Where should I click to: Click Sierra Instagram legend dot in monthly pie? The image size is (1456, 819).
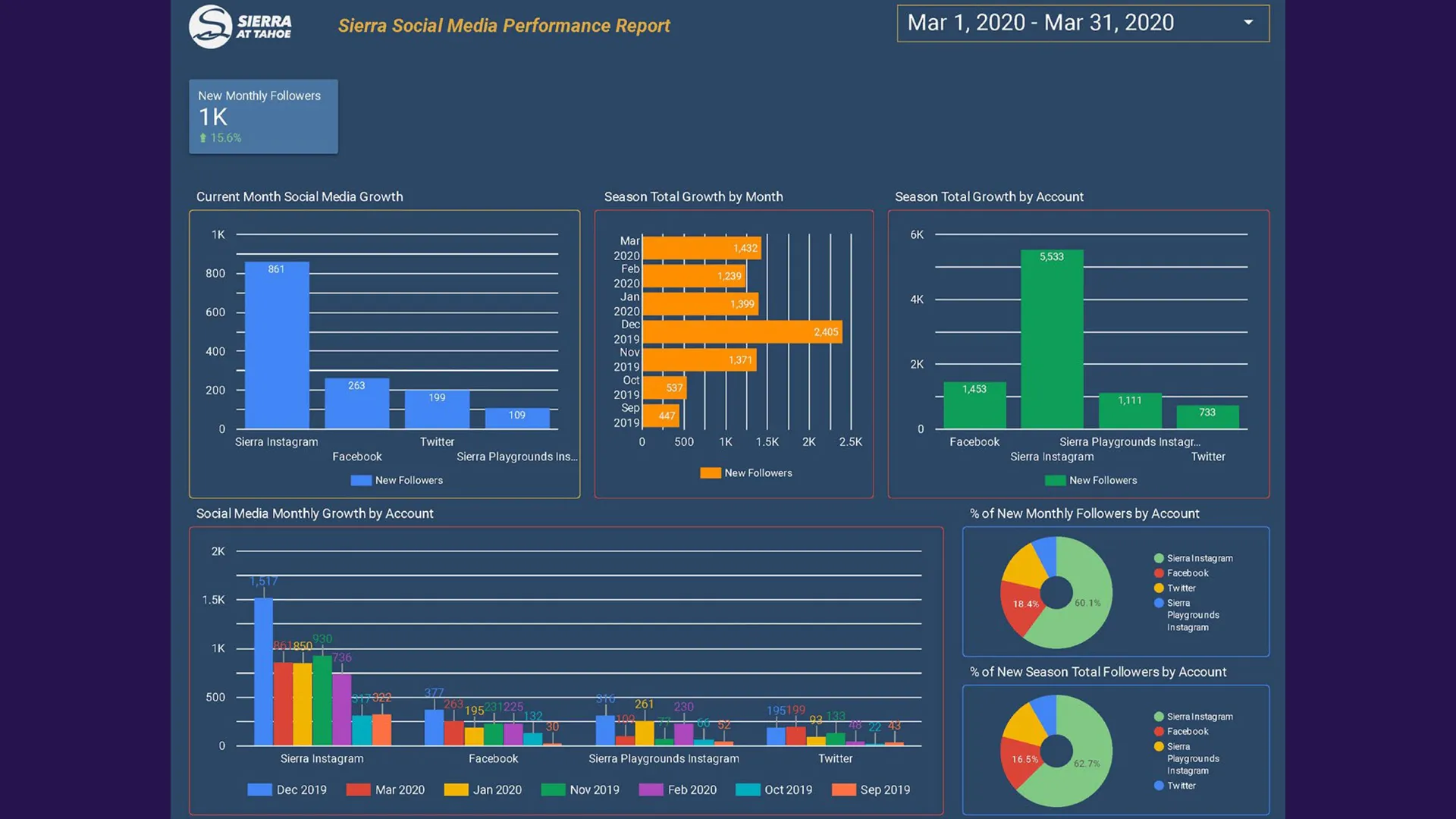(x=1159, y=558)
